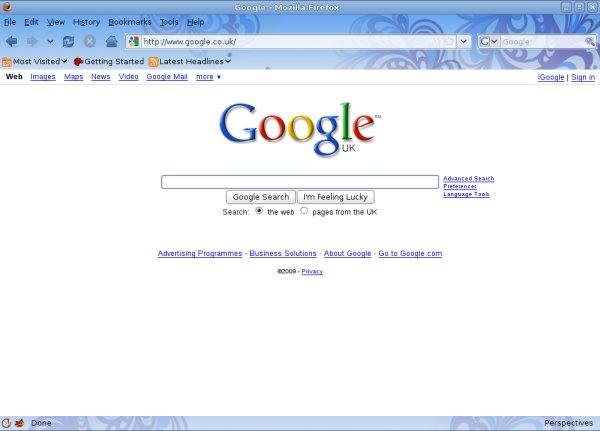This screenshot has width=600, height=431.
Task: Open the History menu
Action: (x=86, y=22)
